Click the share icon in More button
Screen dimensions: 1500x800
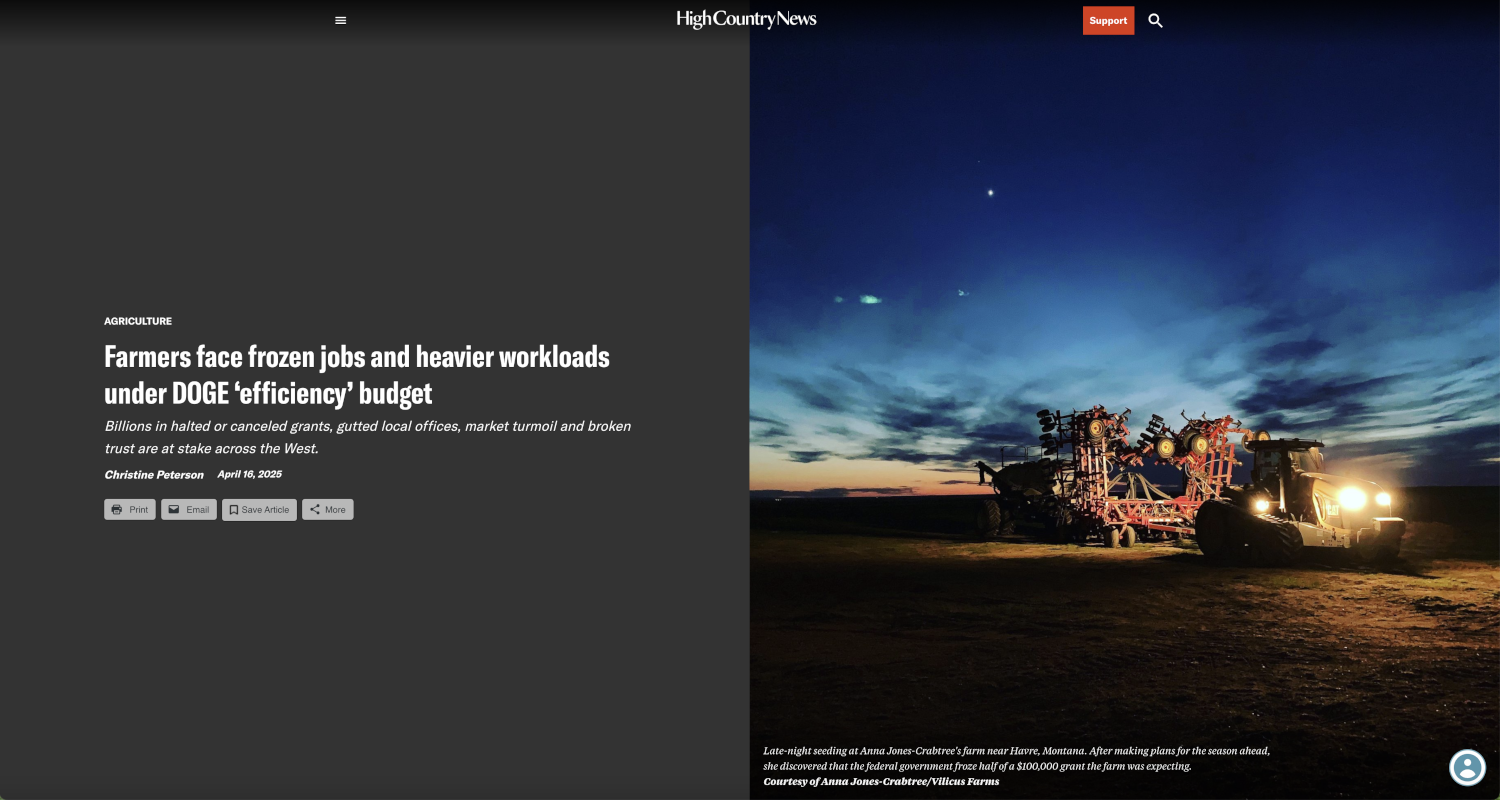(x=314, y=510)
